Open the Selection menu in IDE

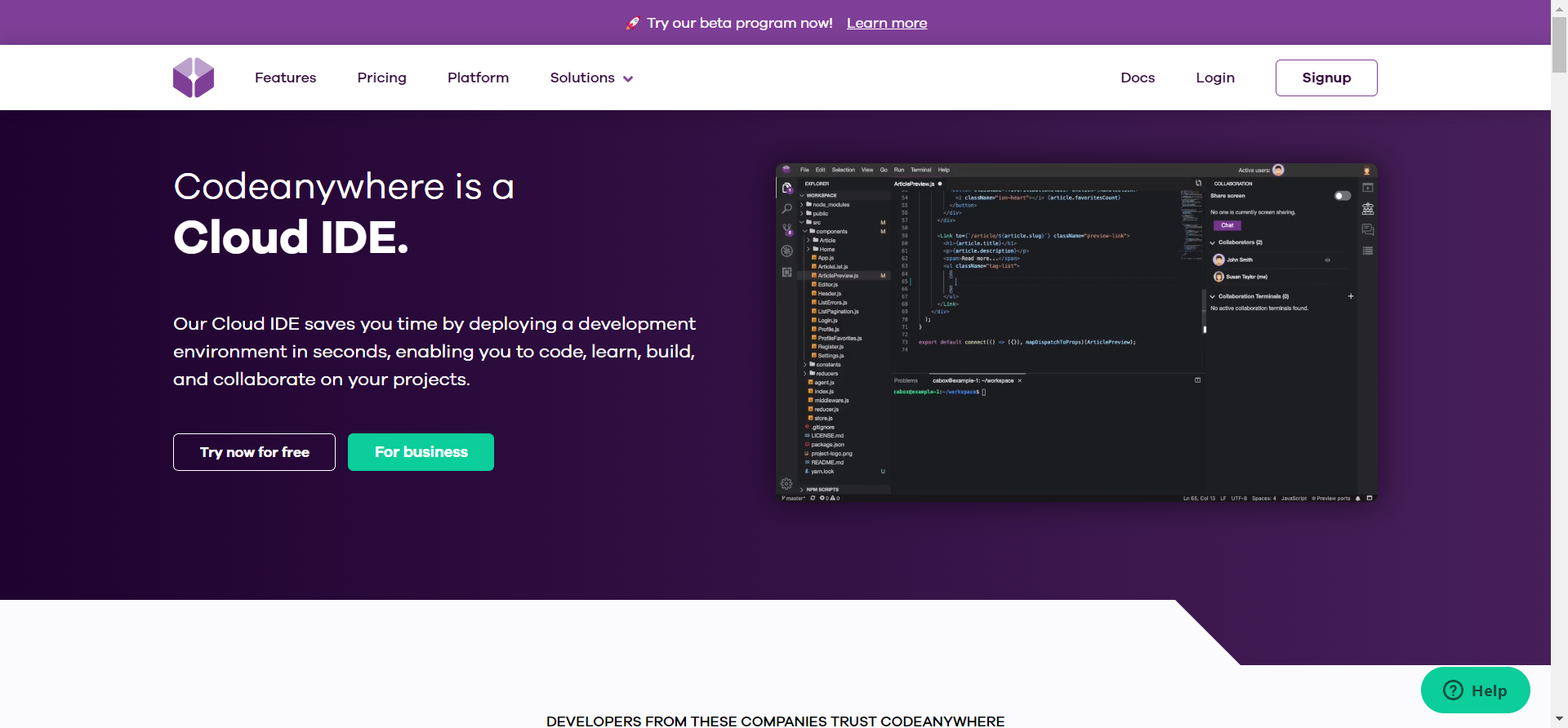point(844,170)
